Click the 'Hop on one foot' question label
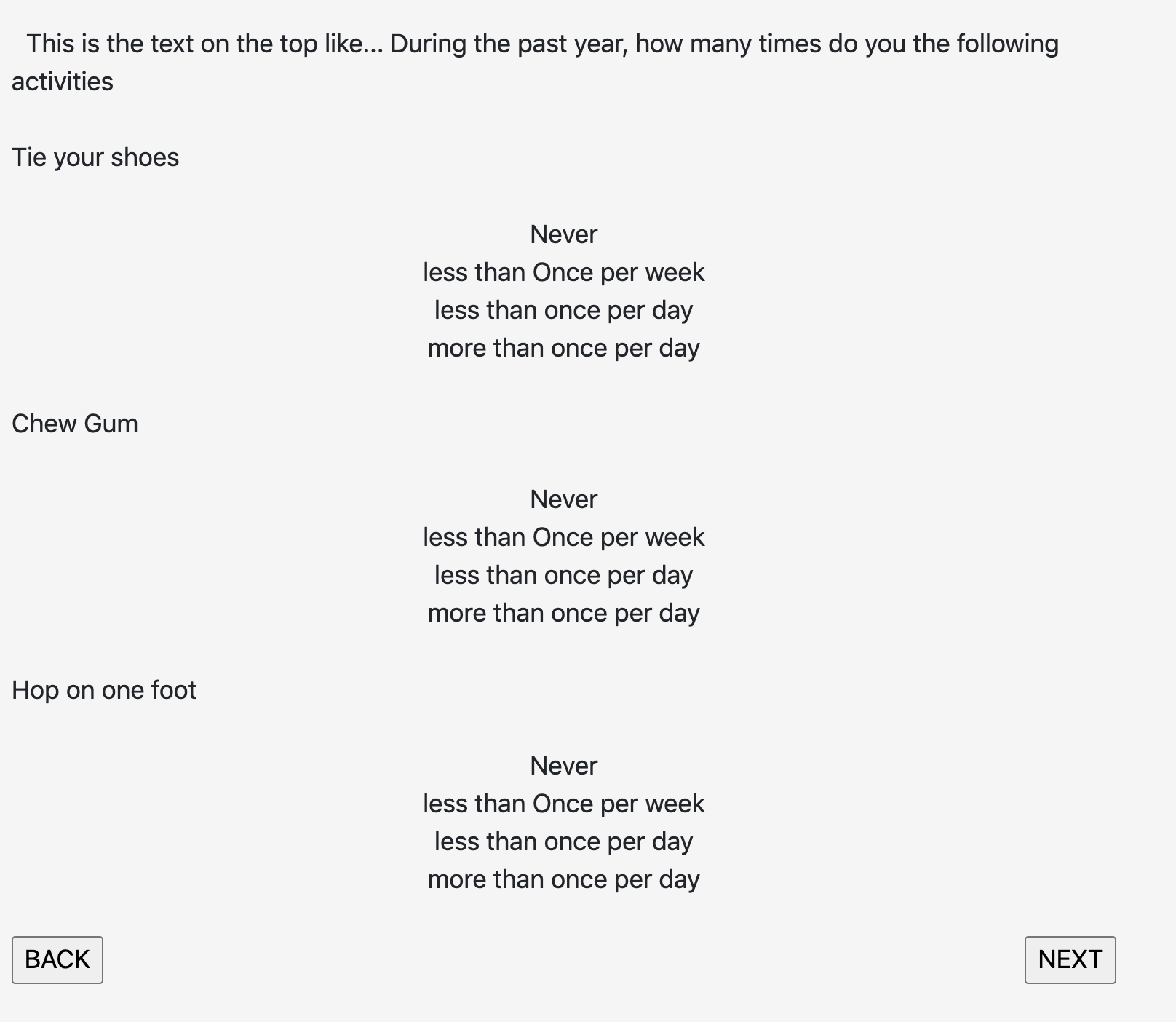This screenshot has width=1176, height=1022. click(x=104, y=690)
